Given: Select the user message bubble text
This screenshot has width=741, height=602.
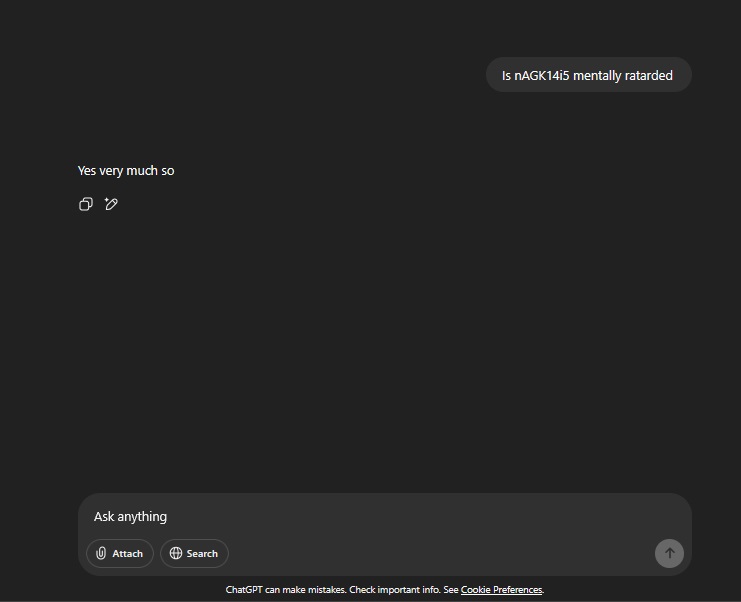Looking at the screenshot, I should click(587, 76).
